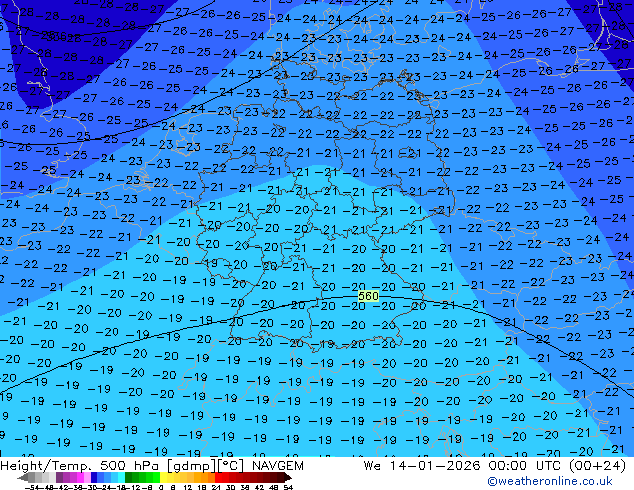Image resolution: width=634 pixels, height=490 pixels.
Task: Click the NAVGEM model name
Action: pyautogui.click(x=278, y=466)
